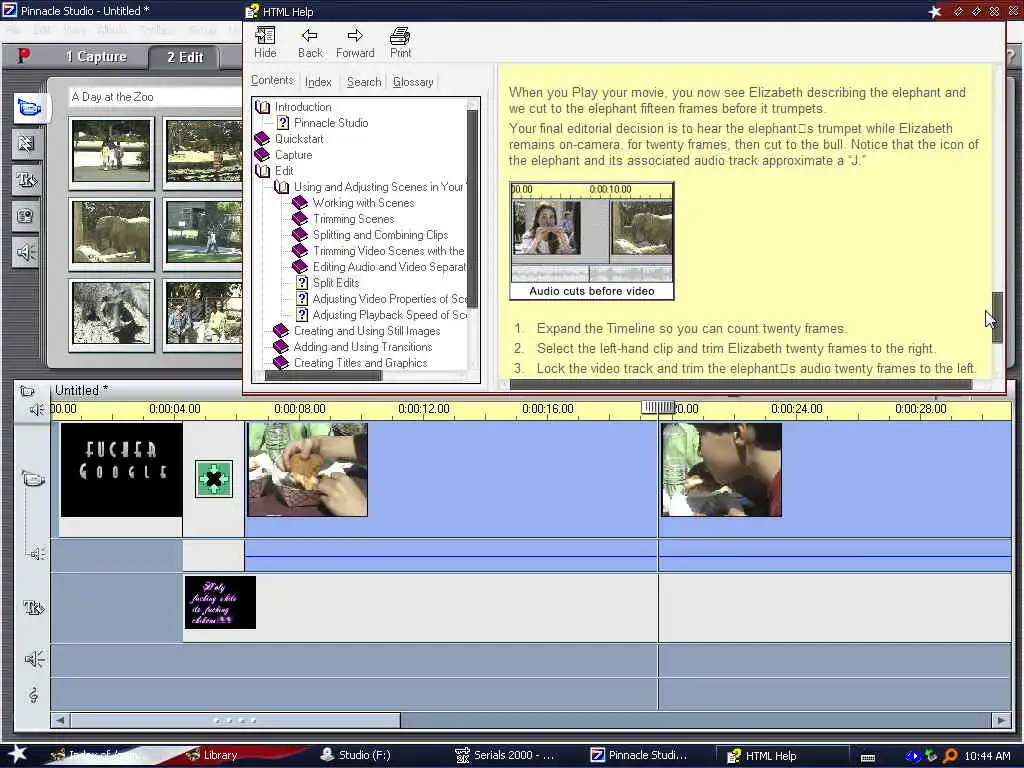Open the transitions album section
Viewport: 1024px width, 768px height.
[27, 143]
